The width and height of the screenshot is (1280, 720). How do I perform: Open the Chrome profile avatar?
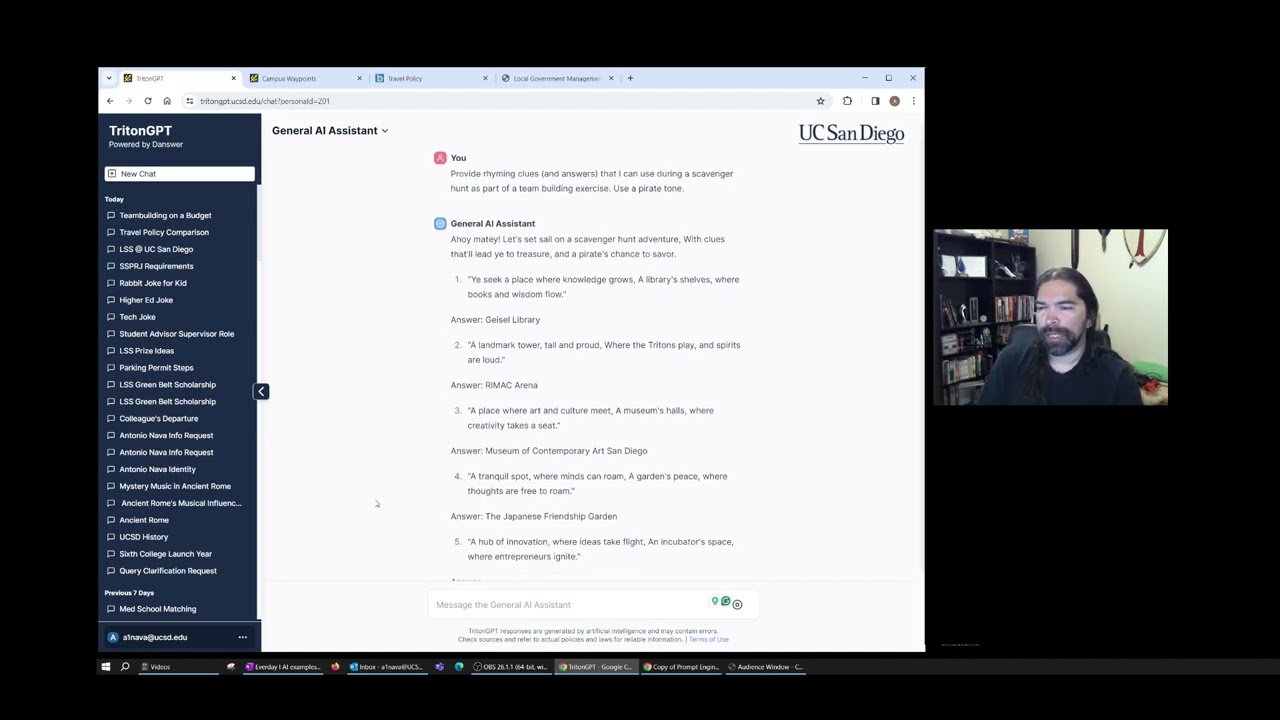coord(894,101)
